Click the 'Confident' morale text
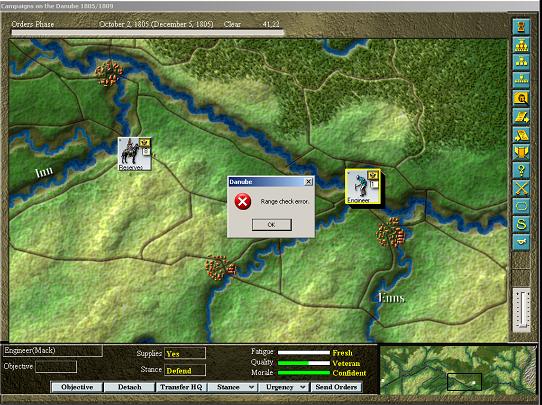 point(349,373)
